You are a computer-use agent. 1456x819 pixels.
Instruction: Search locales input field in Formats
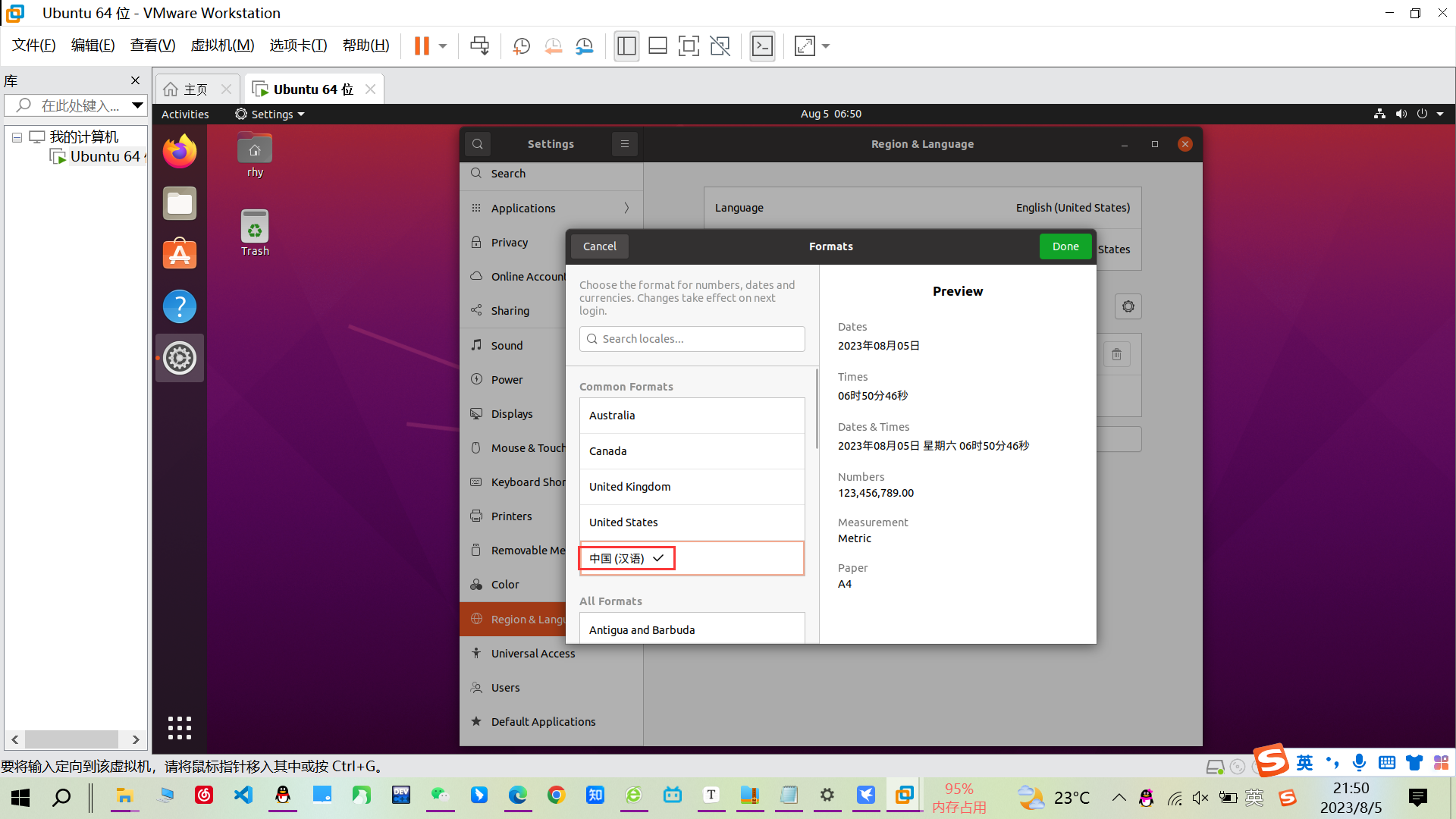point(692,338)
